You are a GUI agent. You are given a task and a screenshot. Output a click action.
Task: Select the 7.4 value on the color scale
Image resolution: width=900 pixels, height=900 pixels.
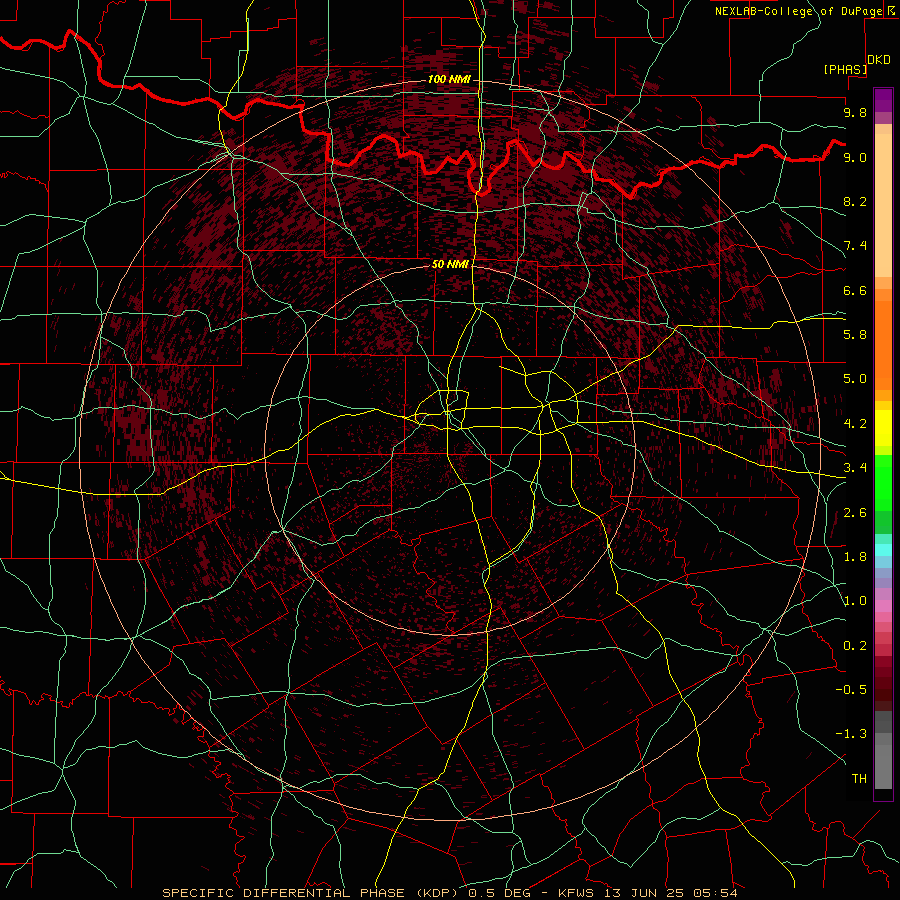[x=855, y=246]
